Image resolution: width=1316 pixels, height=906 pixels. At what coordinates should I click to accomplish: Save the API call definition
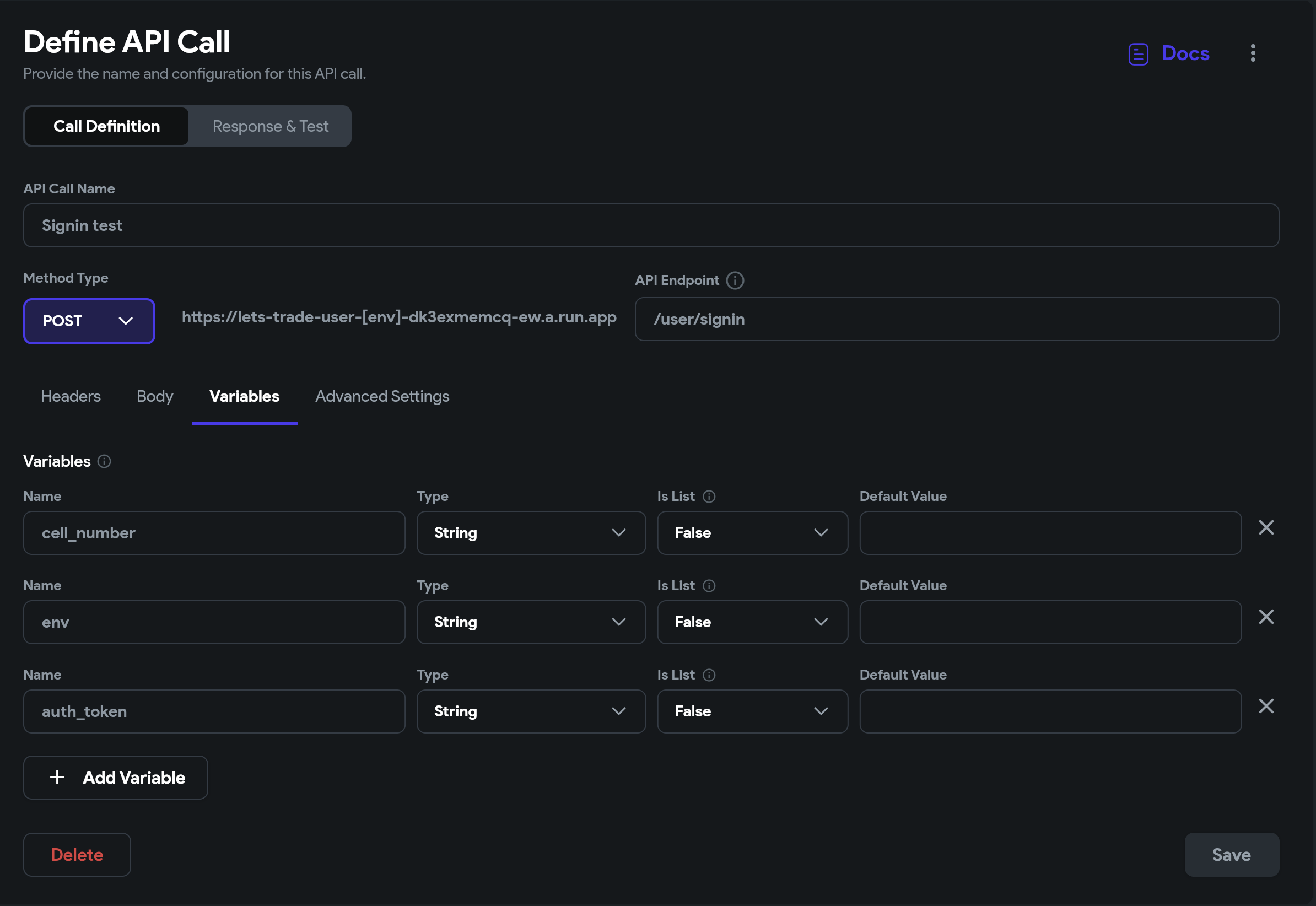[1231, 854]
